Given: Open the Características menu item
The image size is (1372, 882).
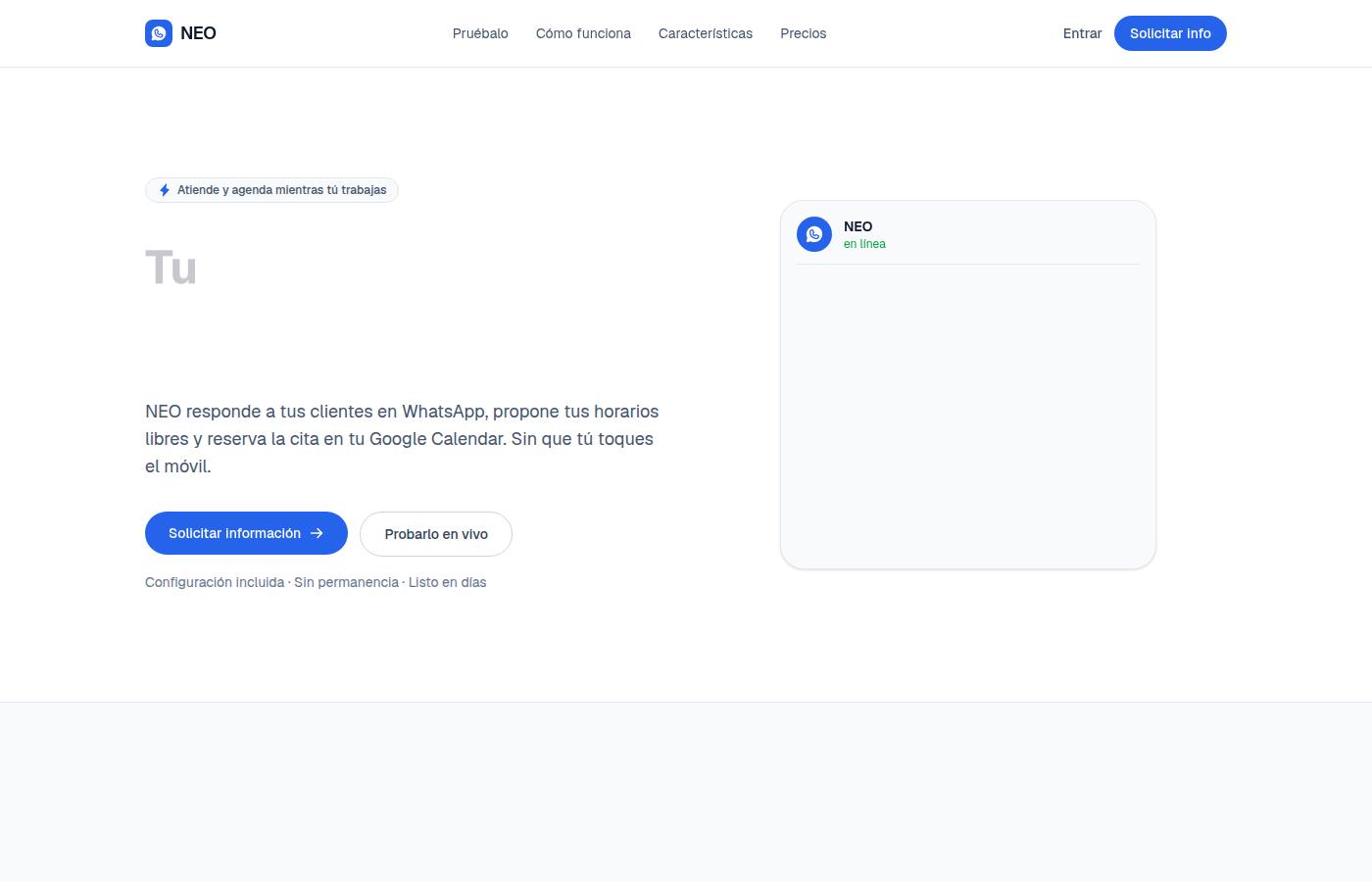Looking at the screenshot, I should (706, 33).
